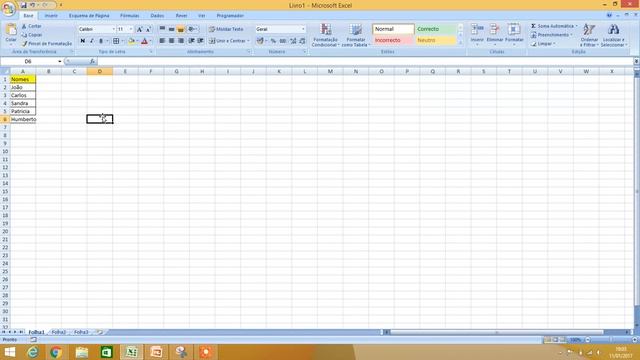The height and width of the screenshot is (360, 640).
Task: Increase indent in alignment group
Action: (200, 41)
